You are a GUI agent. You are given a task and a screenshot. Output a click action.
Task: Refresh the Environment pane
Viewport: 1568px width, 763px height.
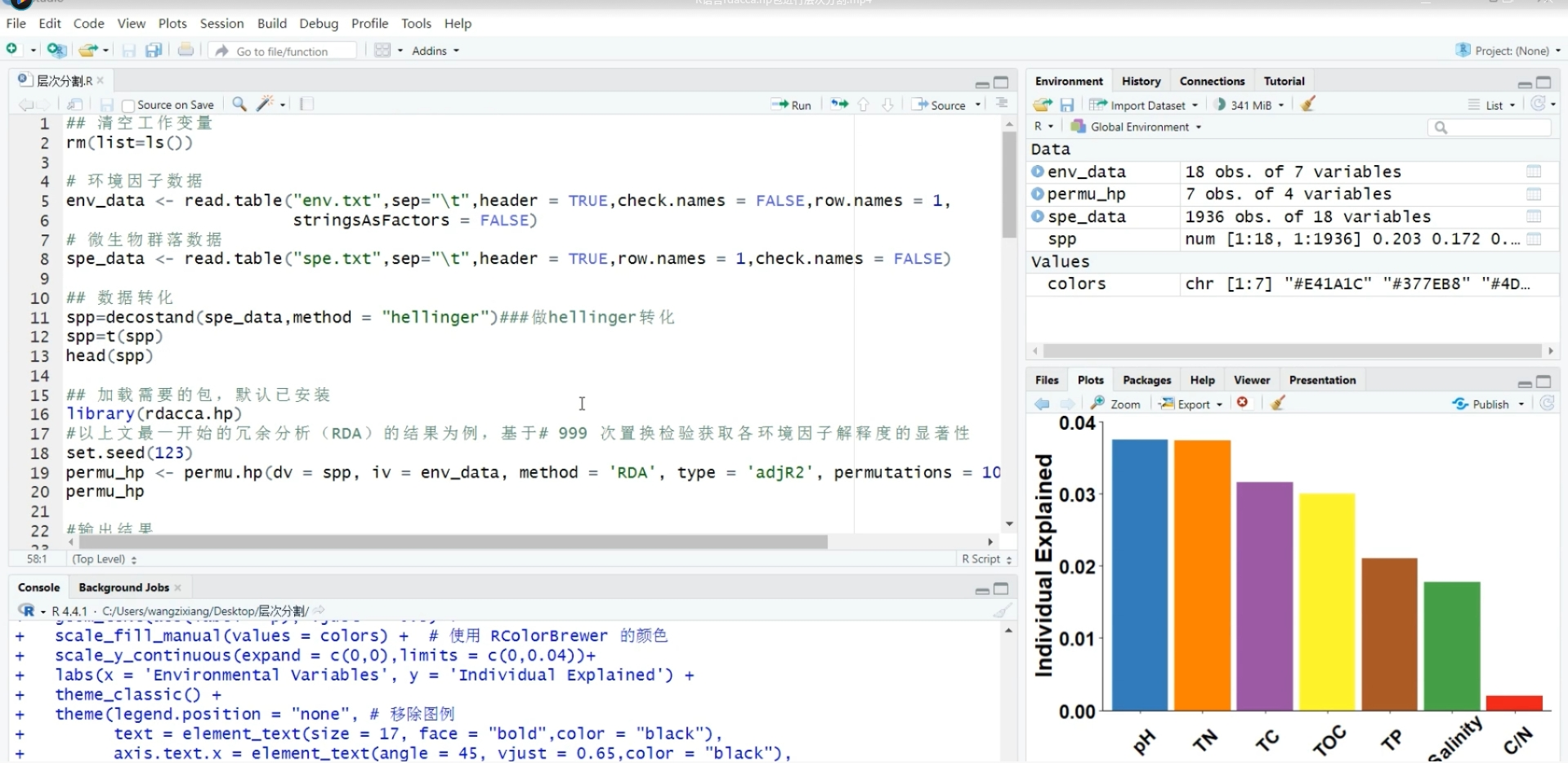(1539, 104)
